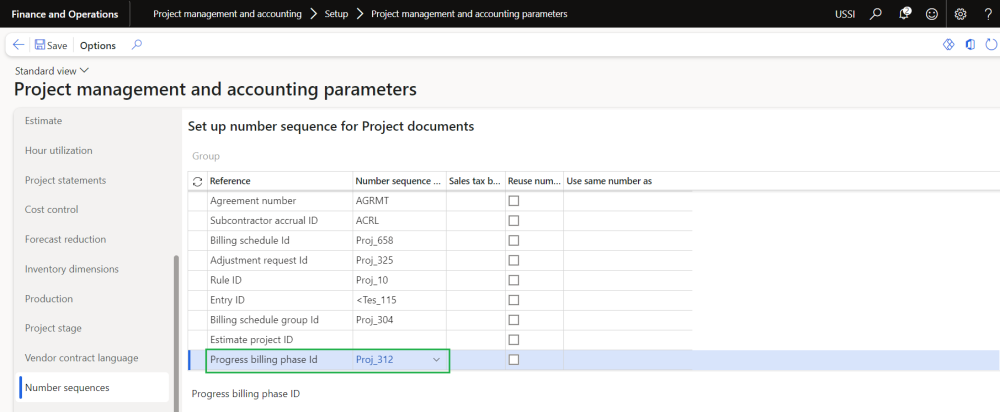Open the settings gear icon
The height and width of the screenshot is (412, 1000).
tap(960, 14)
